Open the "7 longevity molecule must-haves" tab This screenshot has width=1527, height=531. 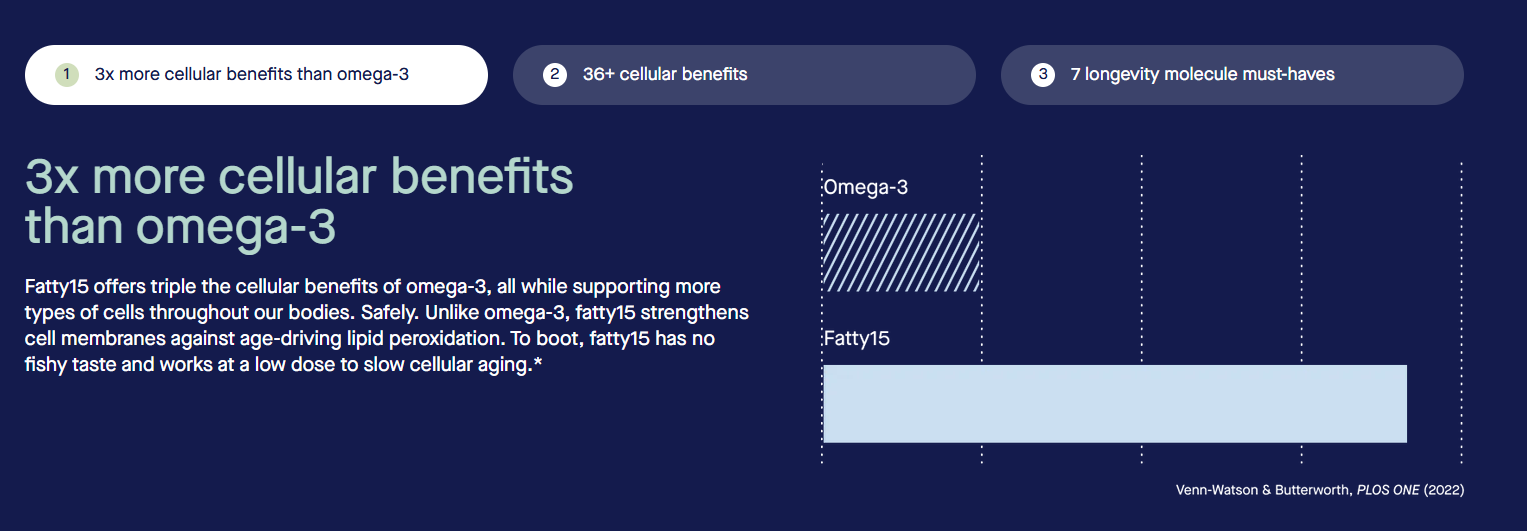click(1231, 75)
